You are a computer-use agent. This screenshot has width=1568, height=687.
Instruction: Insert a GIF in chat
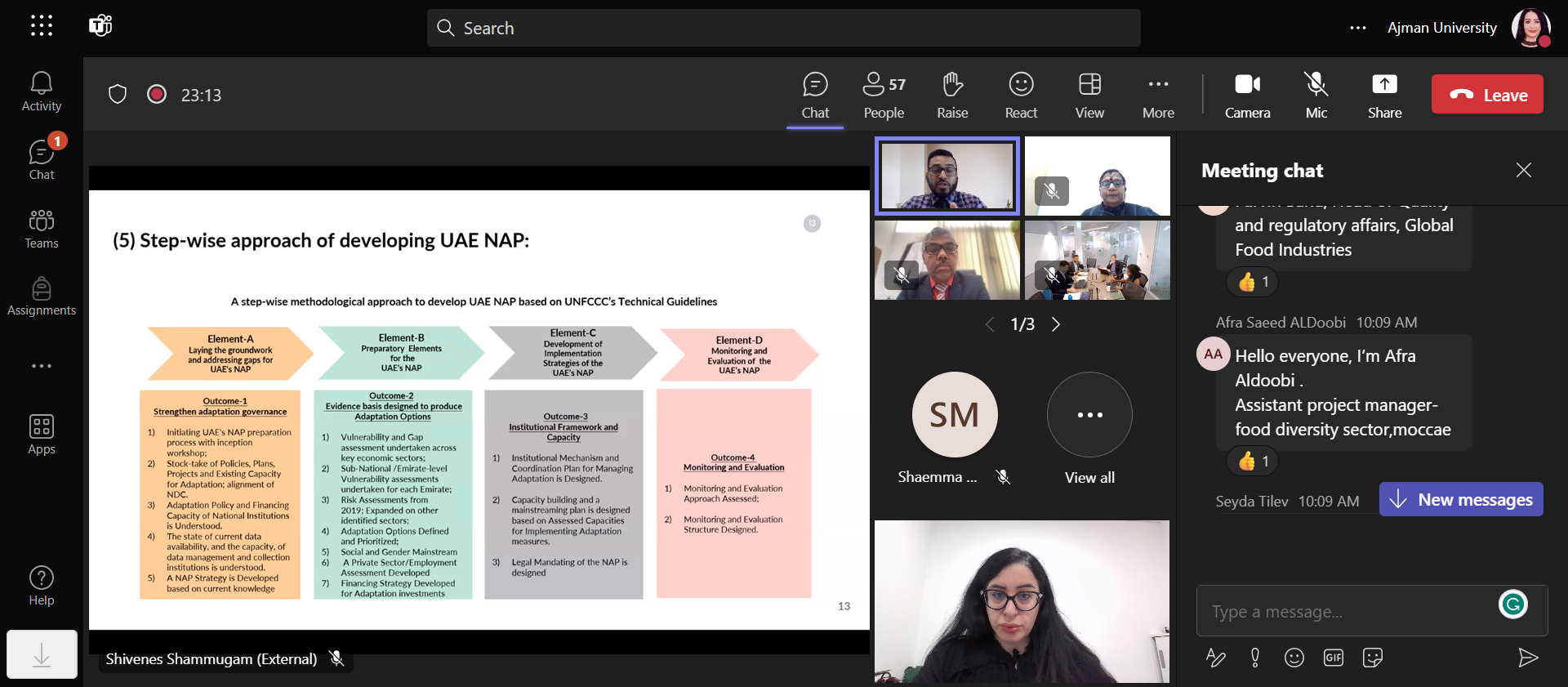click(1333, 658)
